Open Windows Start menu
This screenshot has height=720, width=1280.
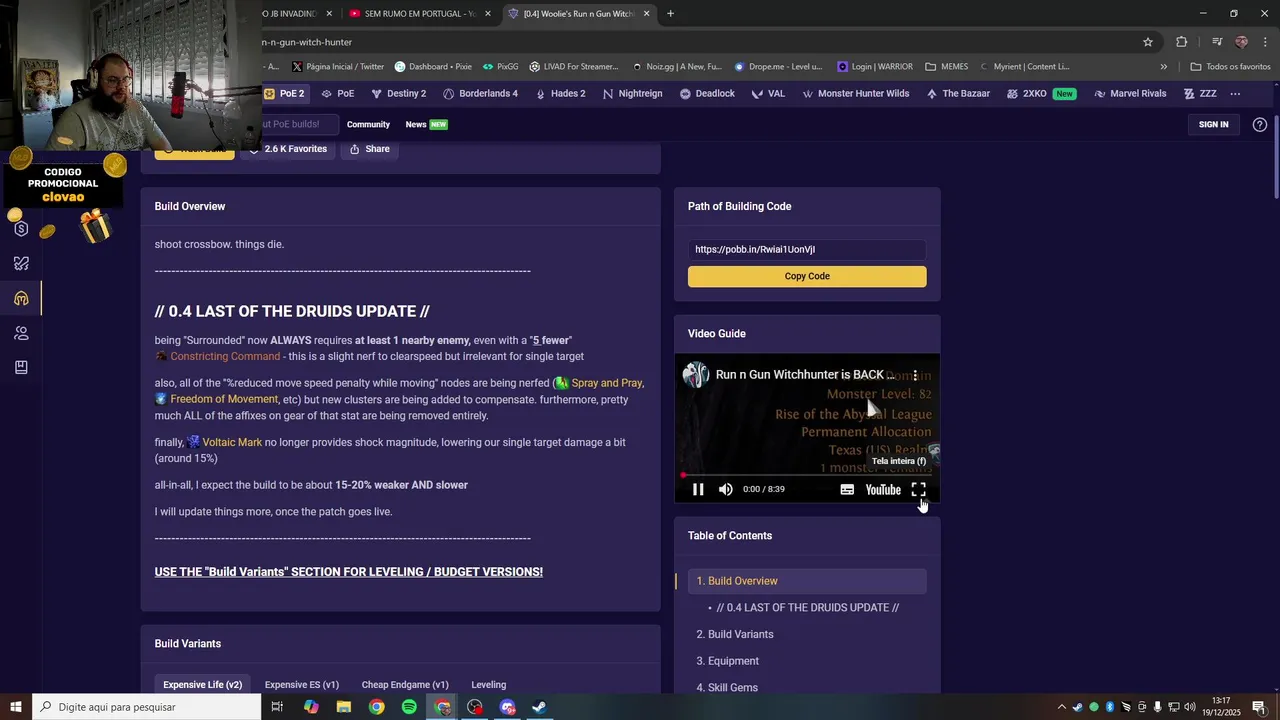(x=16, y=707)
